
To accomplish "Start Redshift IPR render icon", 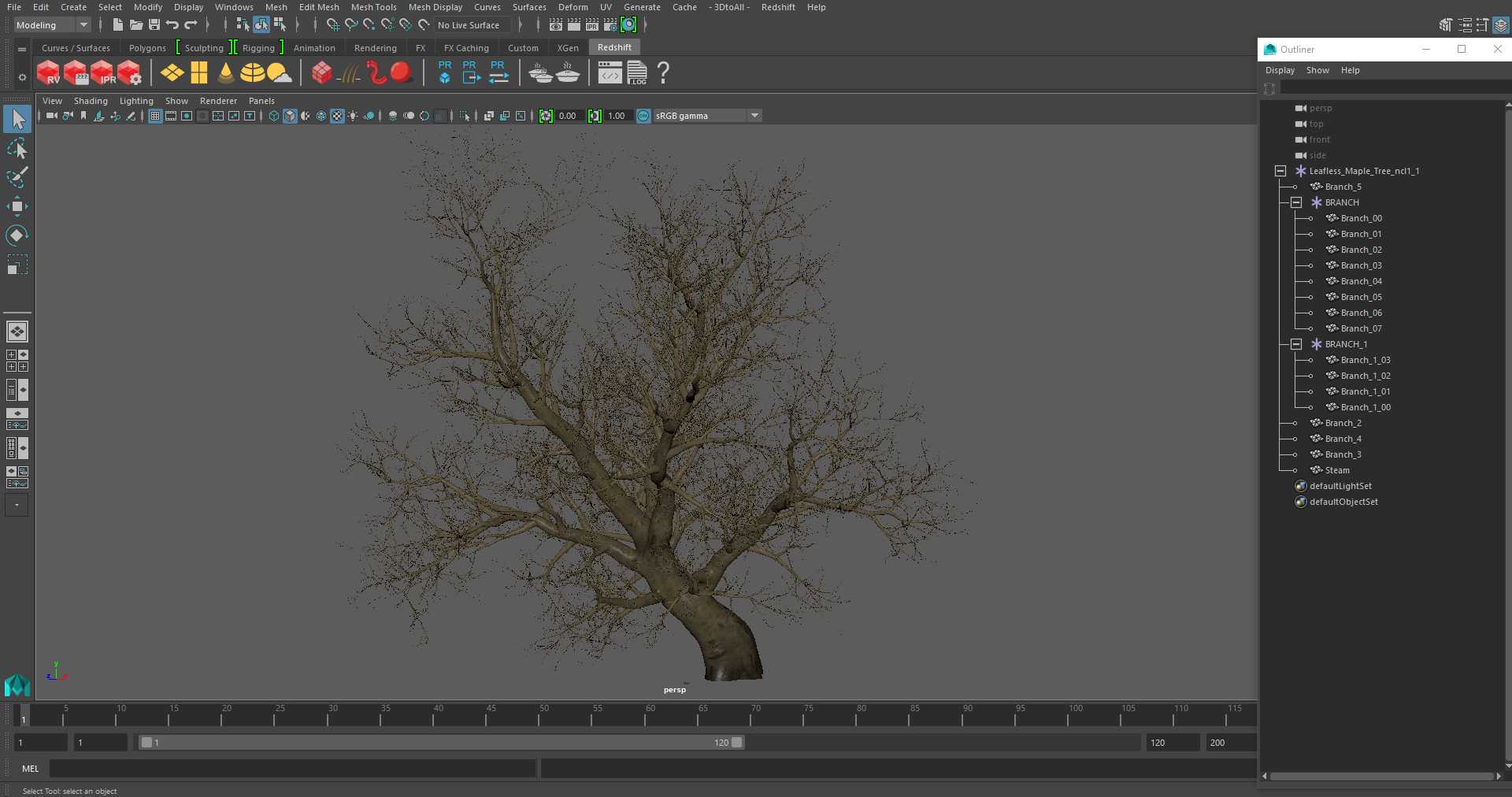I will point(102,73).
